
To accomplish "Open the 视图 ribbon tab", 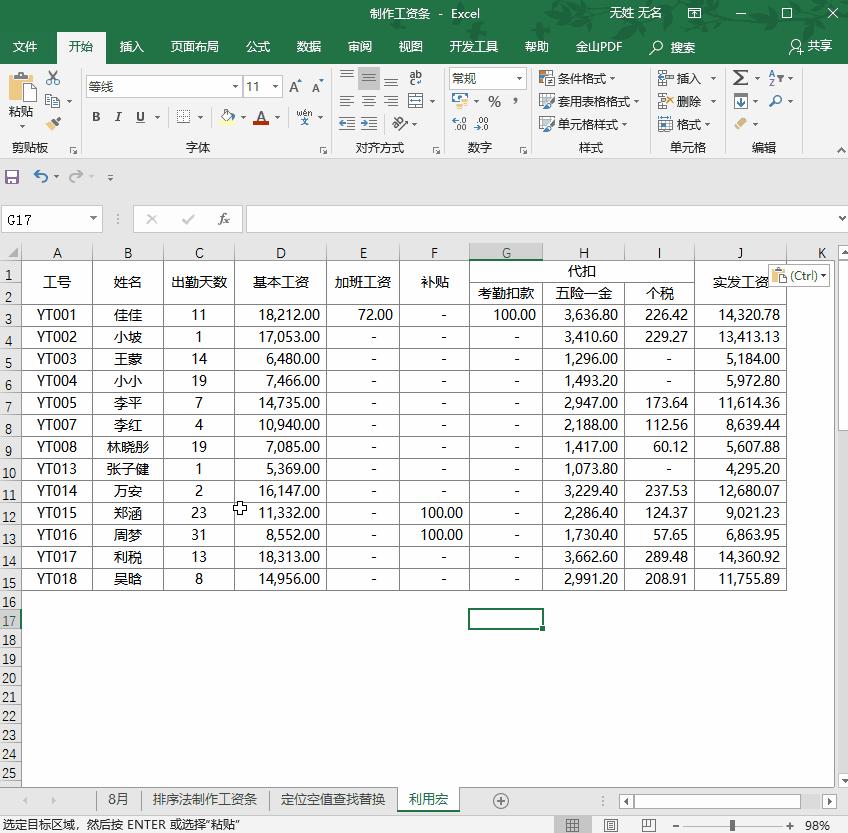I will pyautogui.click(x=411, y=46).
